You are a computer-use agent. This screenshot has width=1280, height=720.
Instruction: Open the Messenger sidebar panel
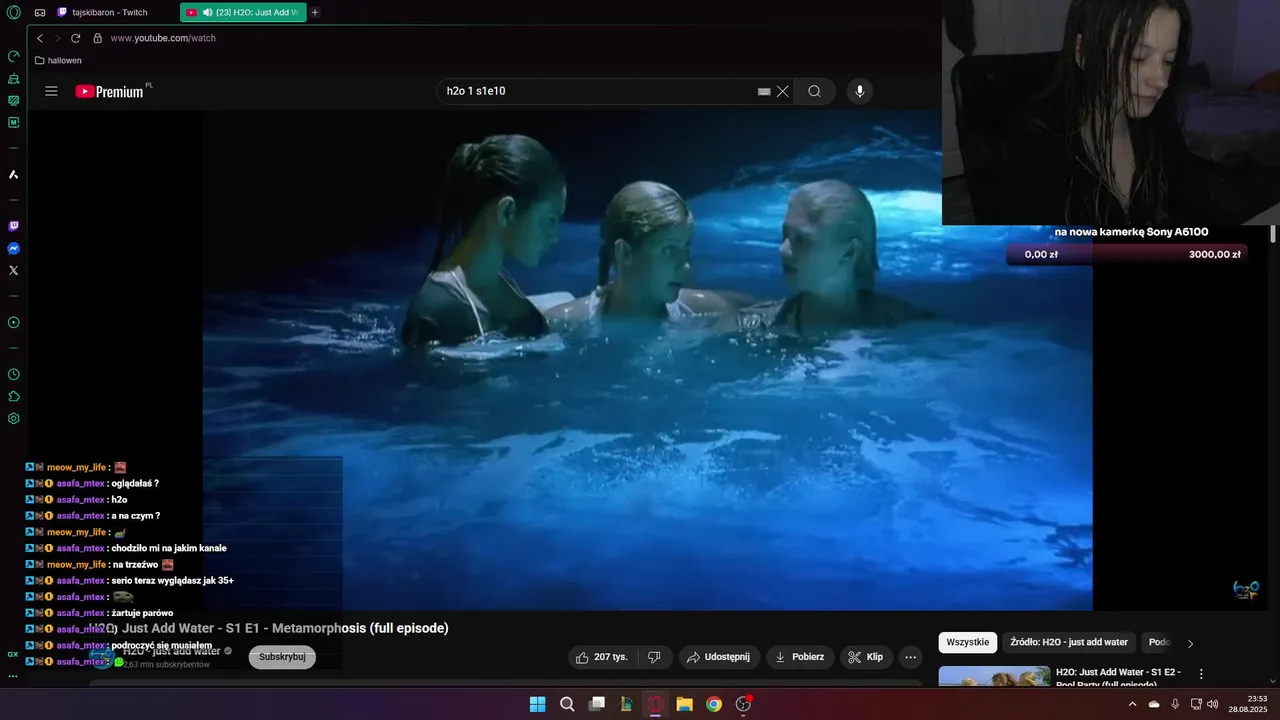(13, 248)
